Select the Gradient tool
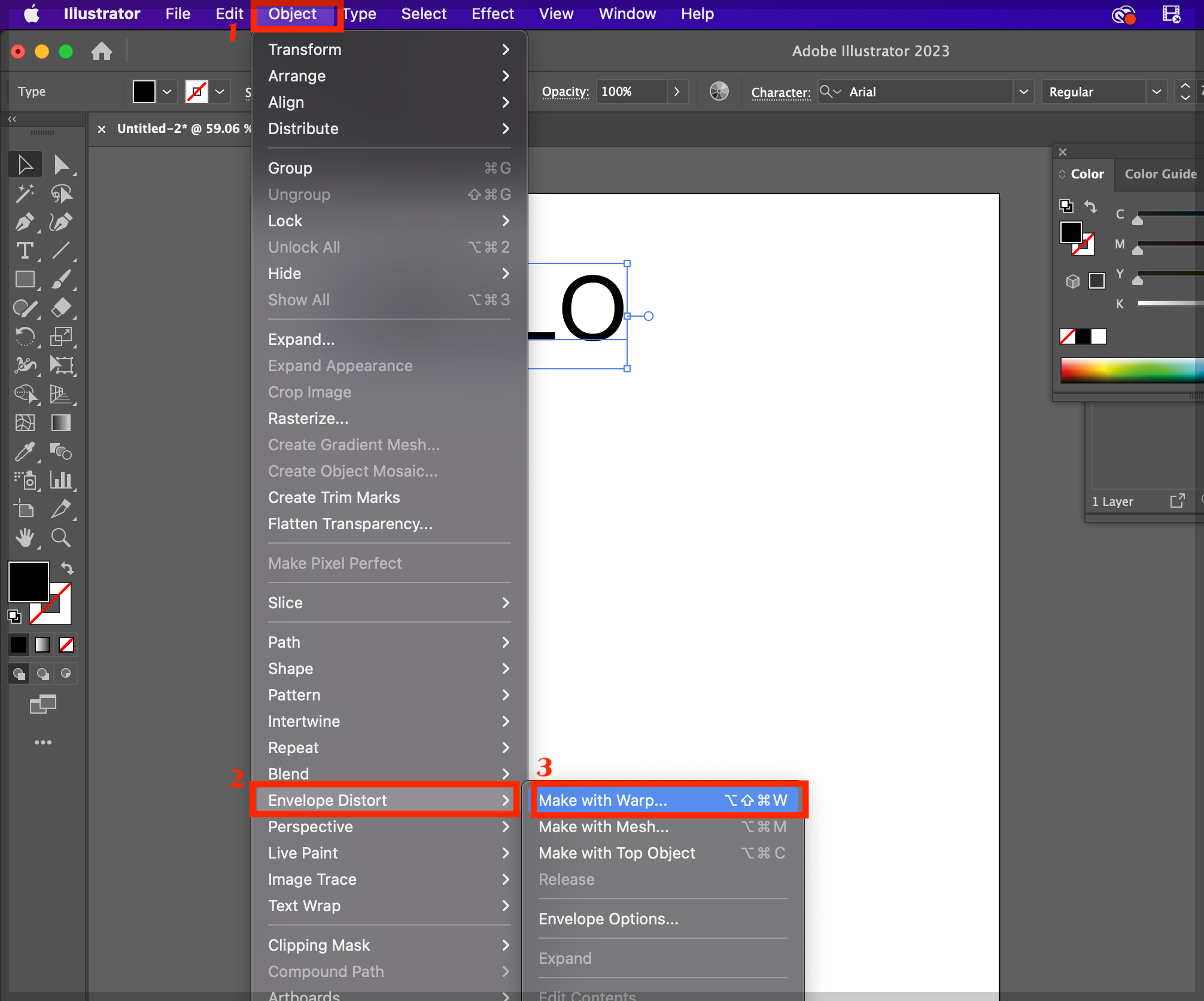This screenshot has width=1204, height=1001. click(x=61, y=423)
